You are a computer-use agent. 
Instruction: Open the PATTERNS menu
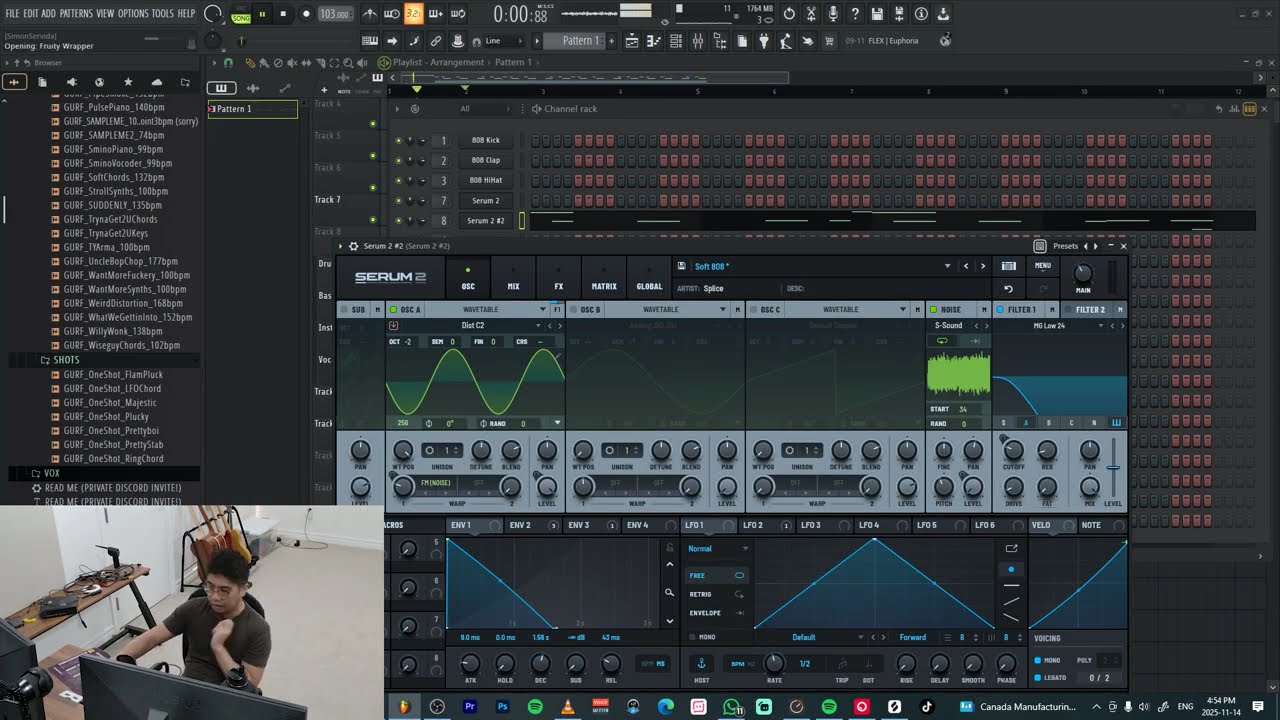pyautogui.click(x=76, y=14)
